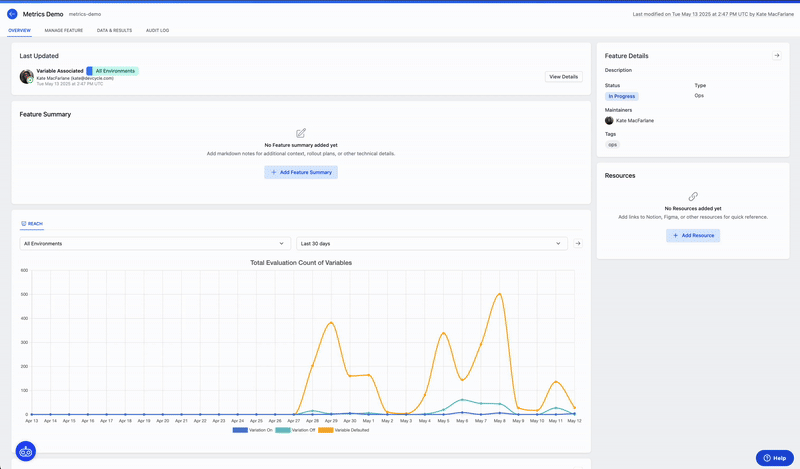Screen dimensions: 800x469
Task: Click the edit note icon in Feature Summary
Action: pos(301,133)
